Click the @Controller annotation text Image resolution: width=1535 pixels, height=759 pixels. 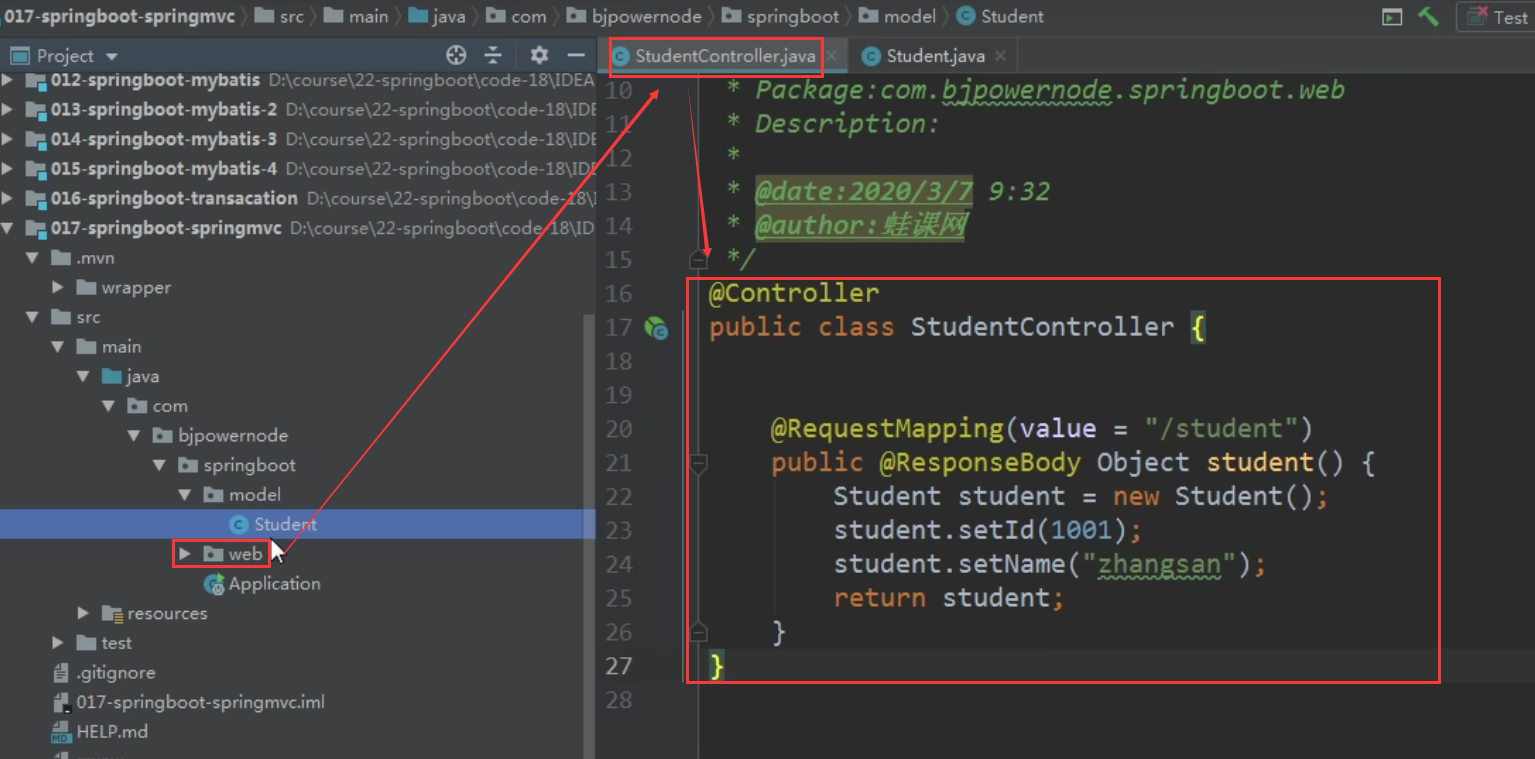tap(794, 293)
